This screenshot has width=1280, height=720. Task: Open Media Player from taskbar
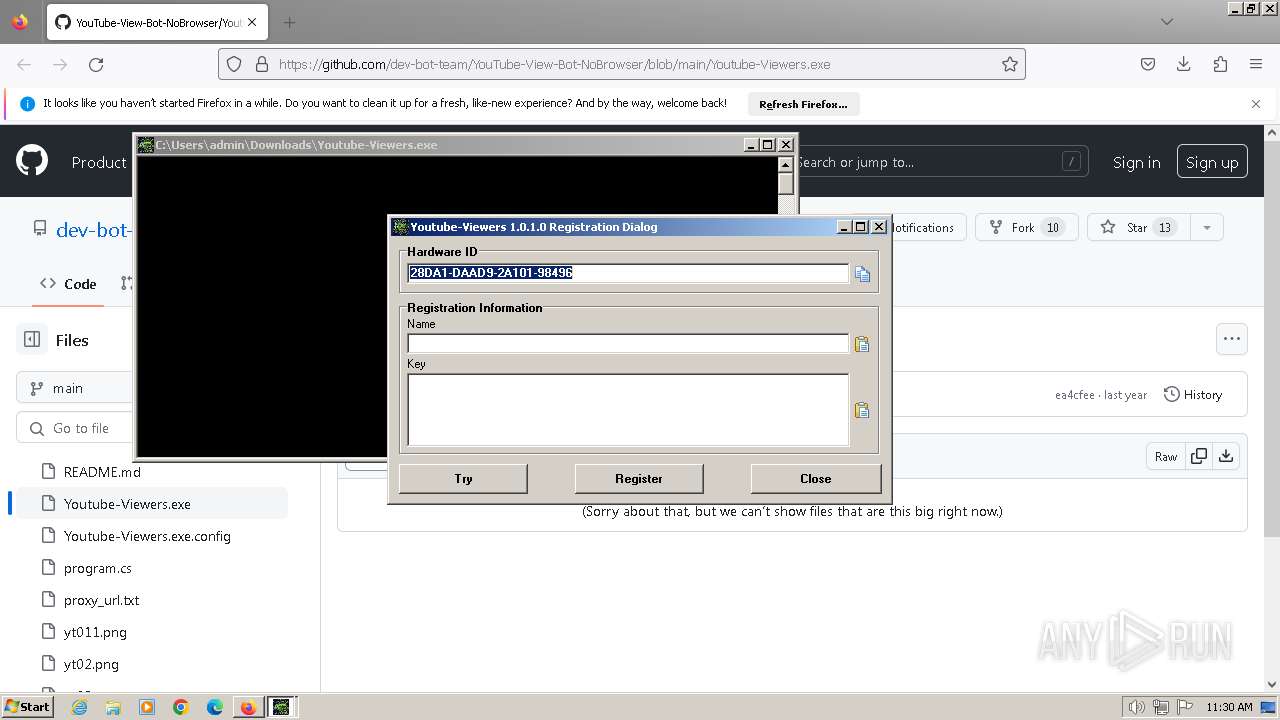[147, 707]
